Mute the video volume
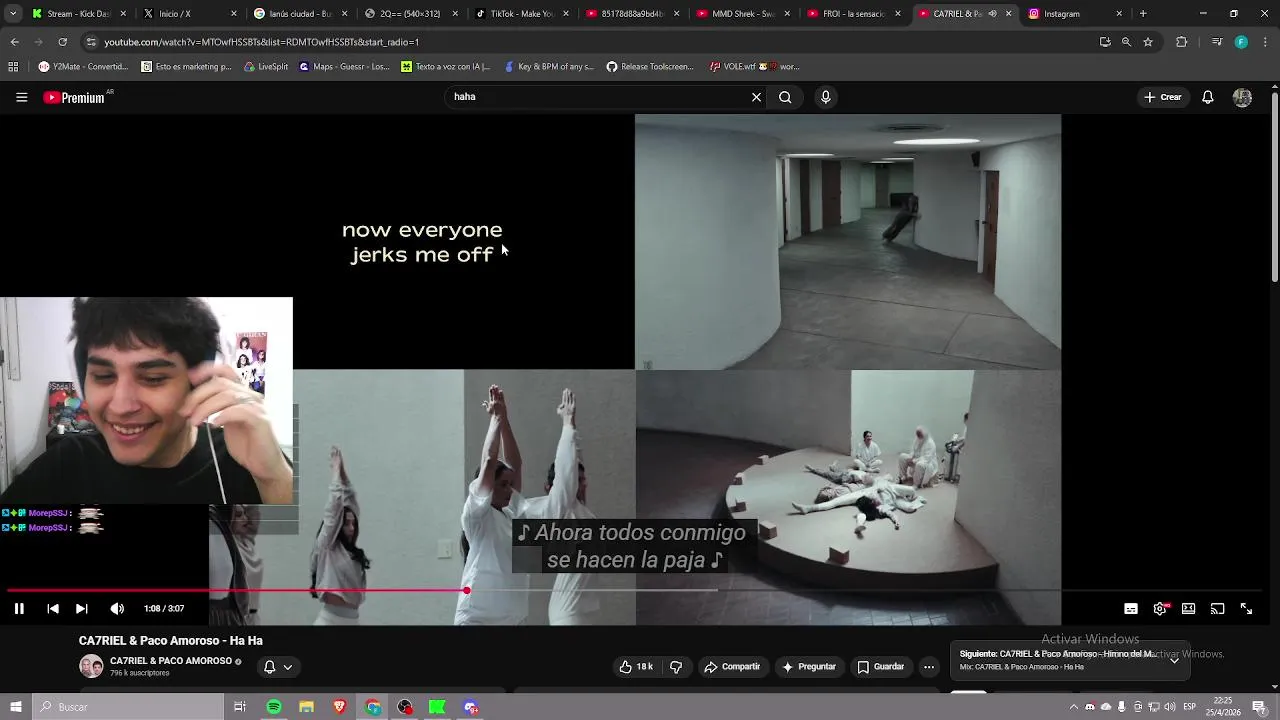This screenshot has height=720, width=1280. tap(117, 609)
